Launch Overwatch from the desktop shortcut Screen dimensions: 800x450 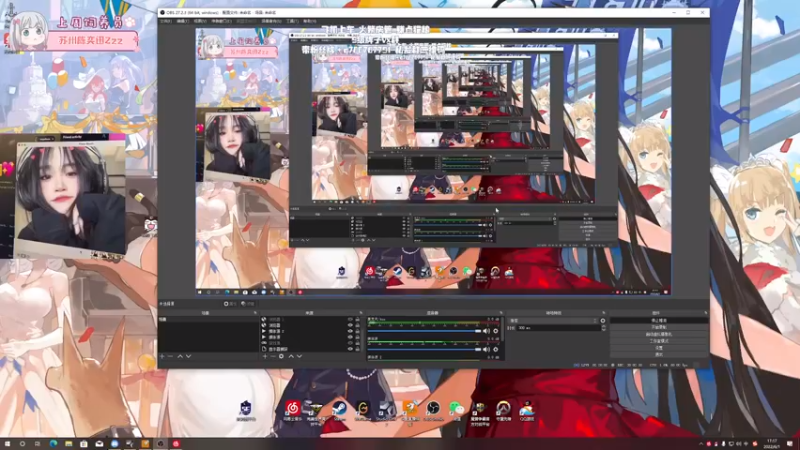504,410
